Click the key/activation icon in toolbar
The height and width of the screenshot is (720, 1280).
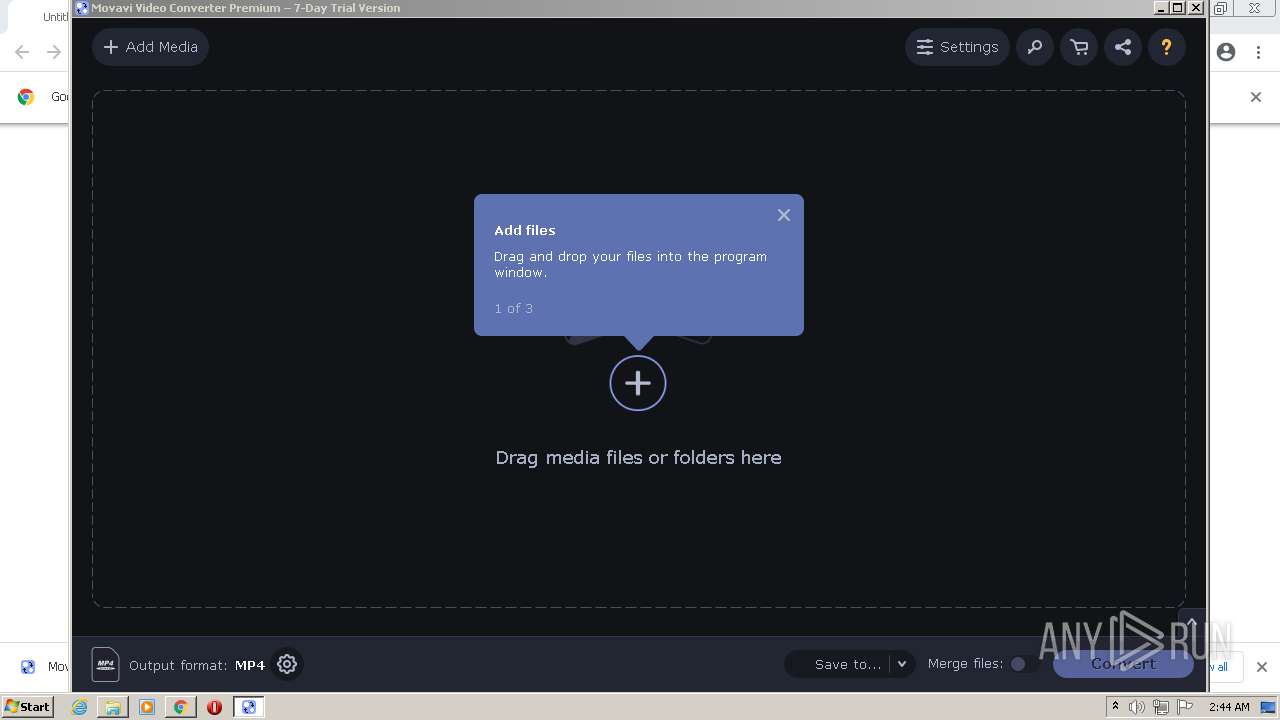coord(1035,47)
